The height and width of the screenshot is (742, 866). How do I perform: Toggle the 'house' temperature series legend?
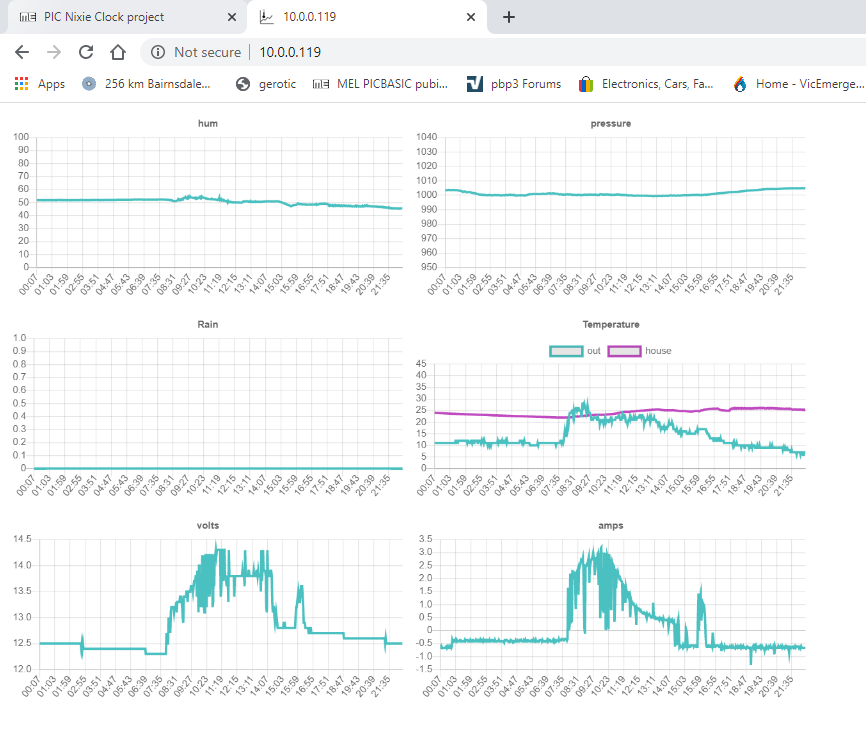point(645,351)
